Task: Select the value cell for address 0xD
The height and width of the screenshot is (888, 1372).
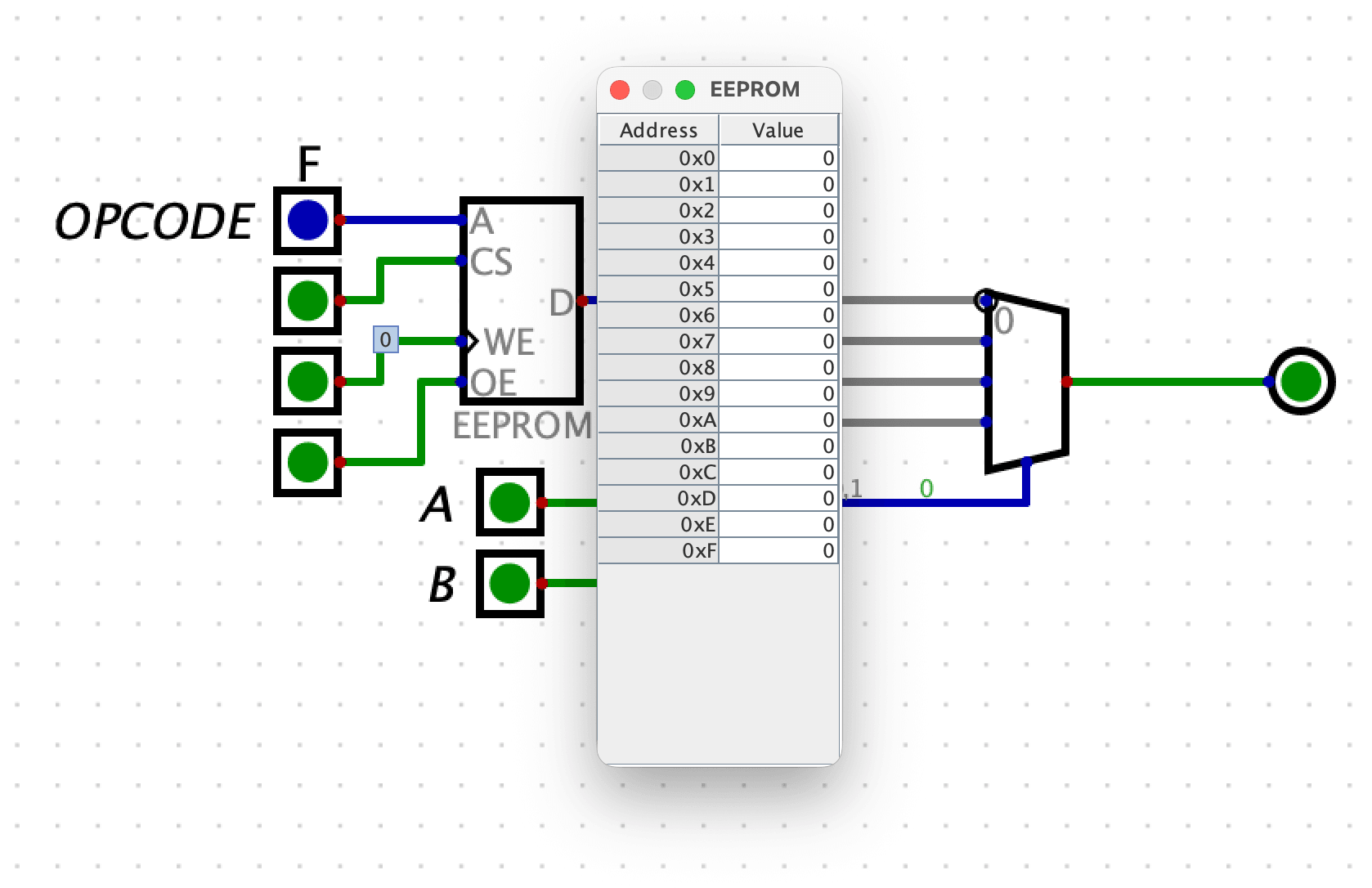Action: 778,498
